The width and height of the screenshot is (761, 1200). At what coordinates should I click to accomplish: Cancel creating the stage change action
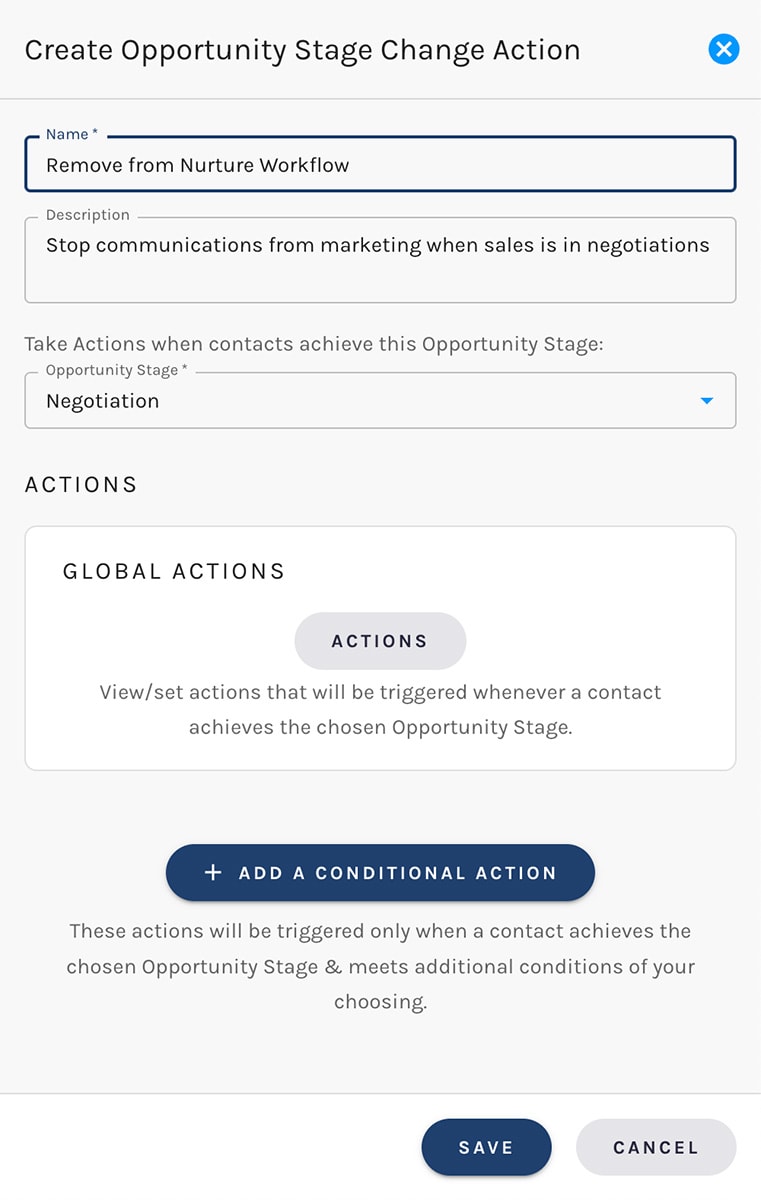[656, 1147]
